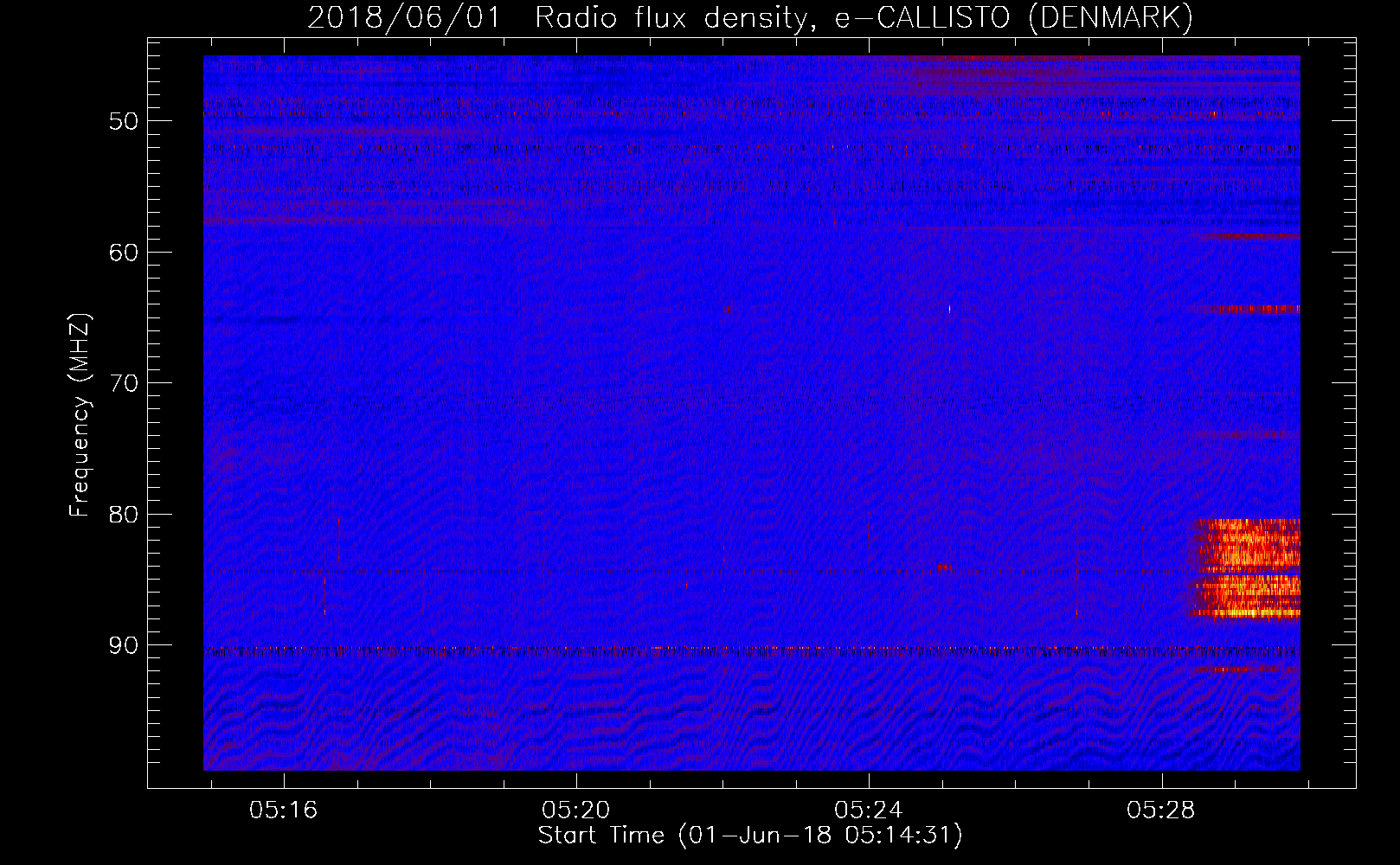Click the 'Start Time (01-Jun-18 05:14:31)' label
The image size is (1400, 865).
[750, 836]
